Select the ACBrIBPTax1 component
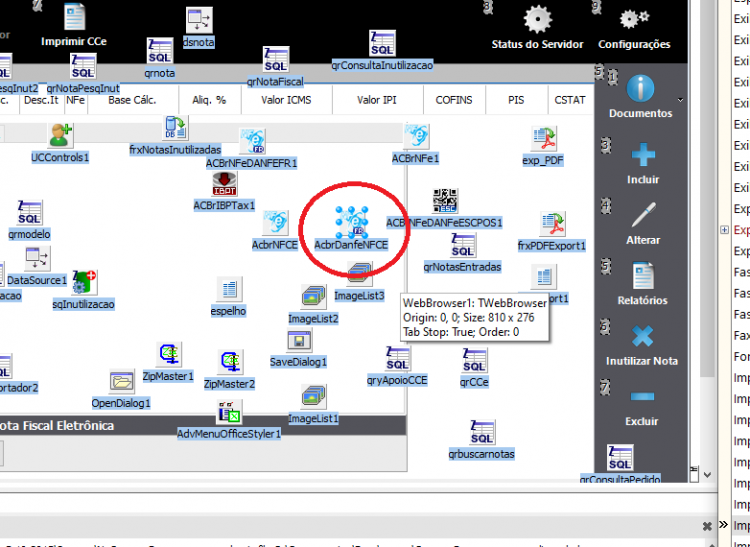 coord(224,184)
